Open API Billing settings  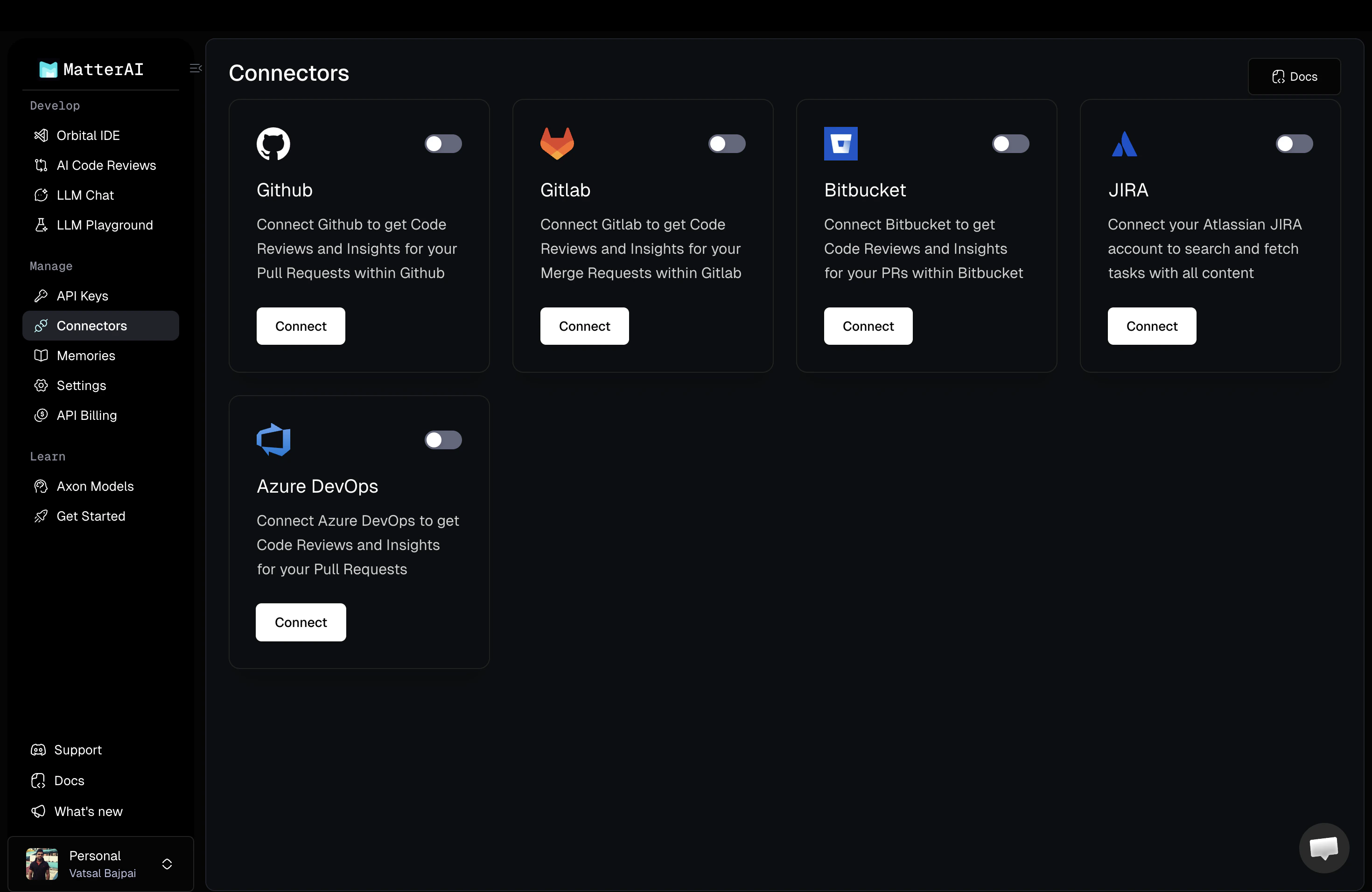tap(86, 415)
